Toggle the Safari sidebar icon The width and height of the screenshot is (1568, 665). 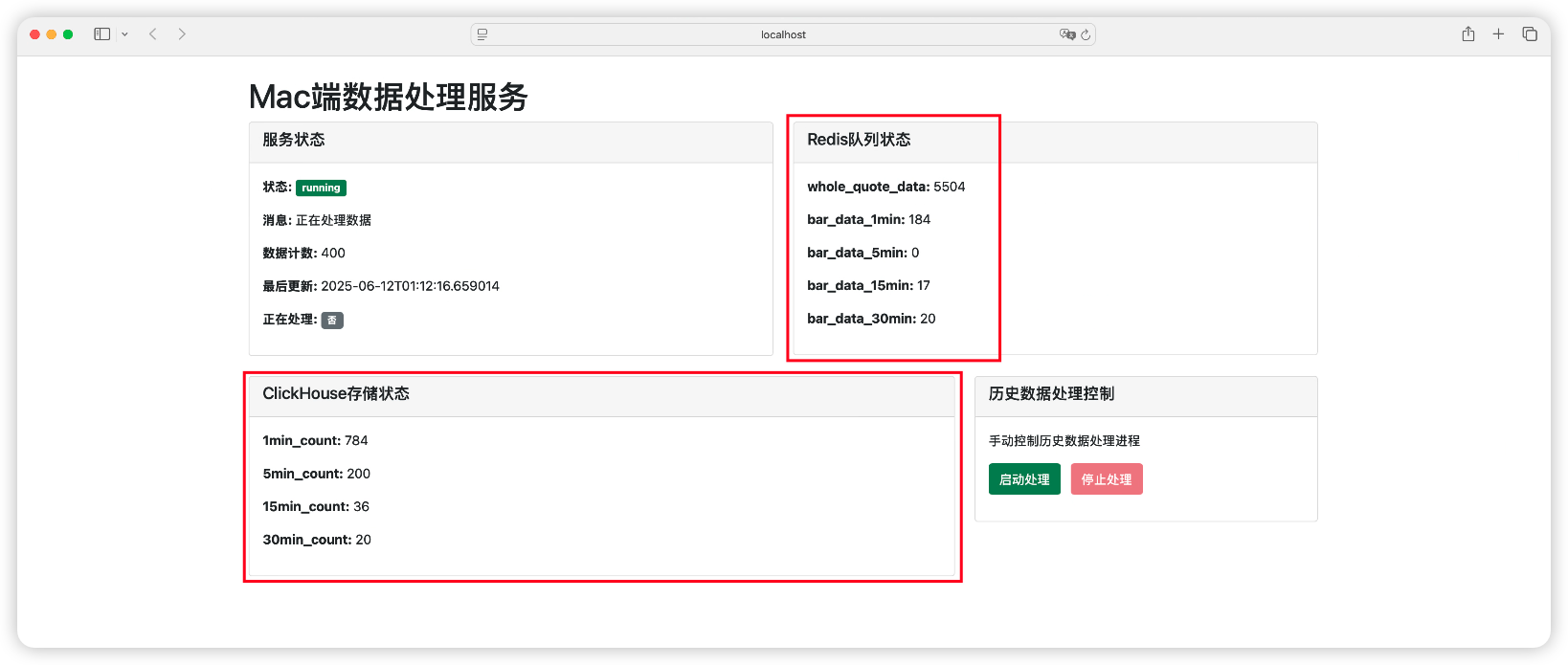click(101, 34)
